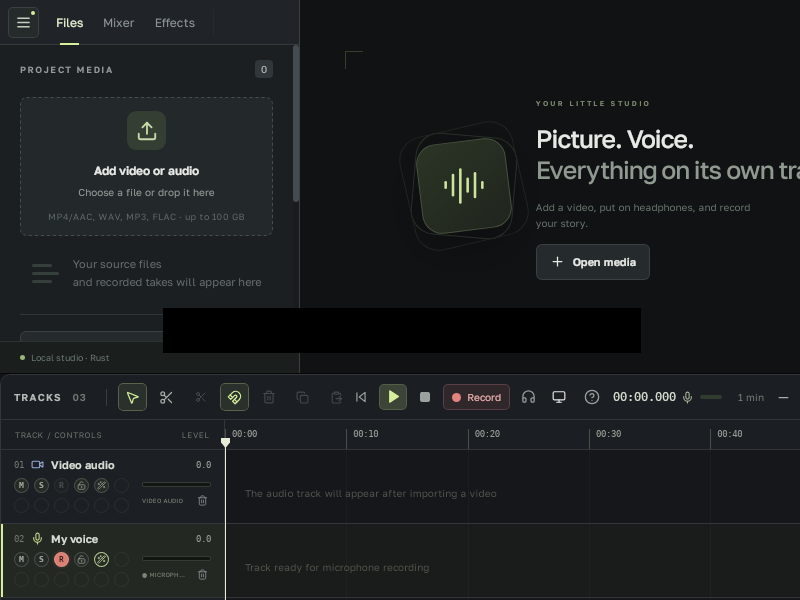Zoom out timeline with minus icon
The image size is (800, 600).
[784, 397]
